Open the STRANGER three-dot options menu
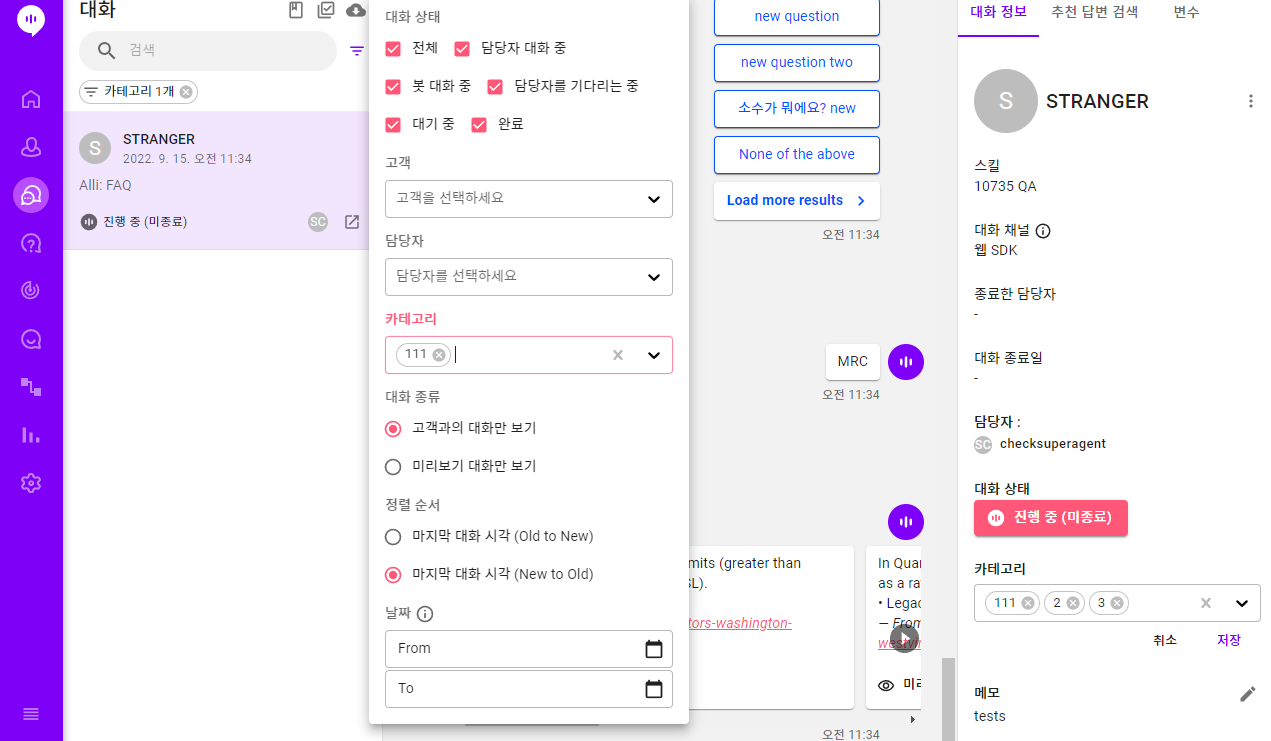 1250,101
